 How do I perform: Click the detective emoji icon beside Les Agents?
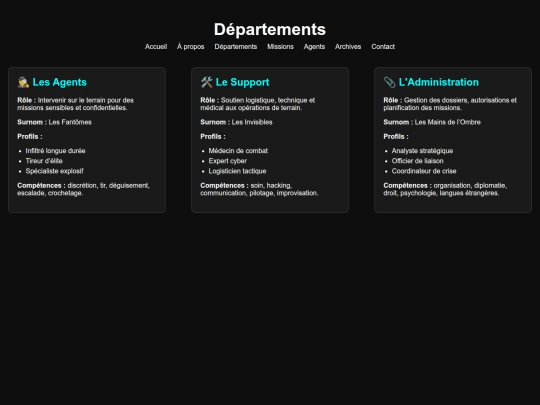(x=23, y=82)
